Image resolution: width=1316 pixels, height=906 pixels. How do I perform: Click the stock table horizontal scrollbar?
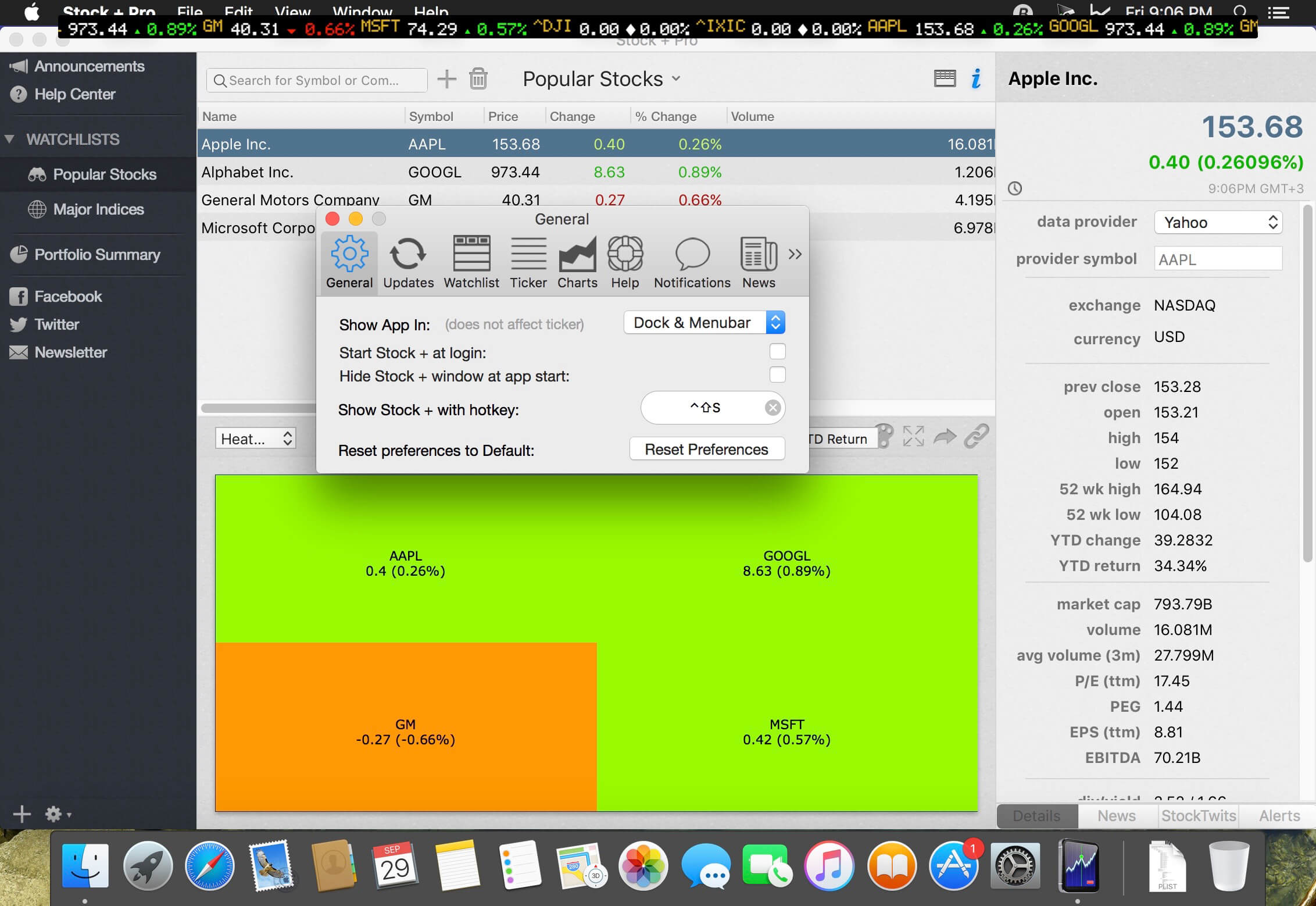(259, 408)
